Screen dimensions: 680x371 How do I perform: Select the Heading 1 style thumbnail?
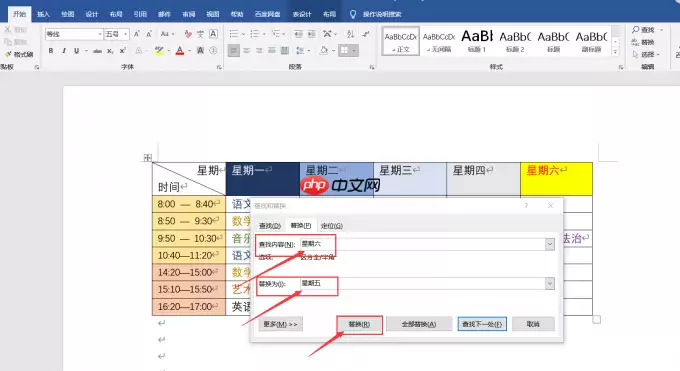[477, 41]
